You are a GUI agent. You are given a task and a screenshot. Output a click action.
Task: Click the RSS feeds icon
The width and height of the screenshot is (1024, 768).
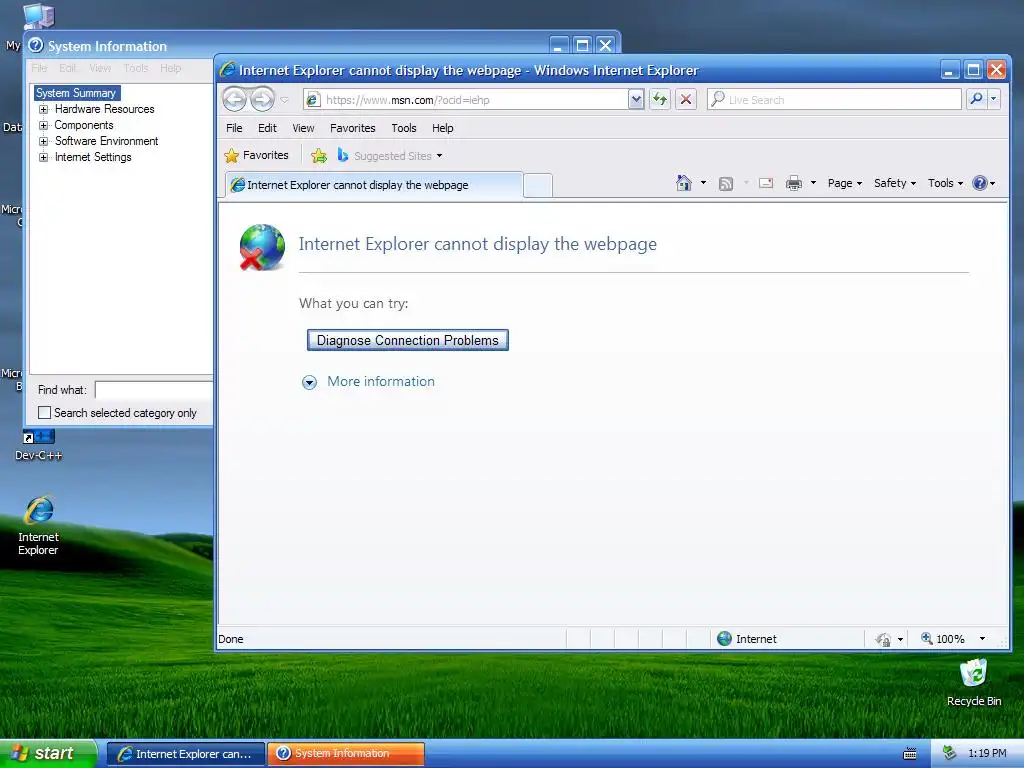click(726, 184)
